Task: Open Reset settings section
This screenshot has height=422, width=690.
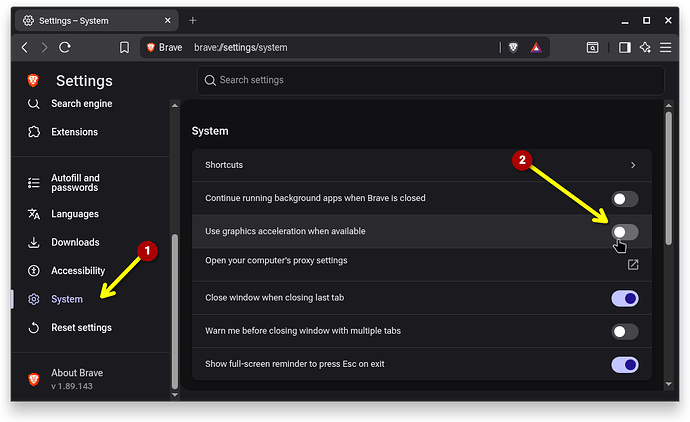Action: tap(81, 327)
